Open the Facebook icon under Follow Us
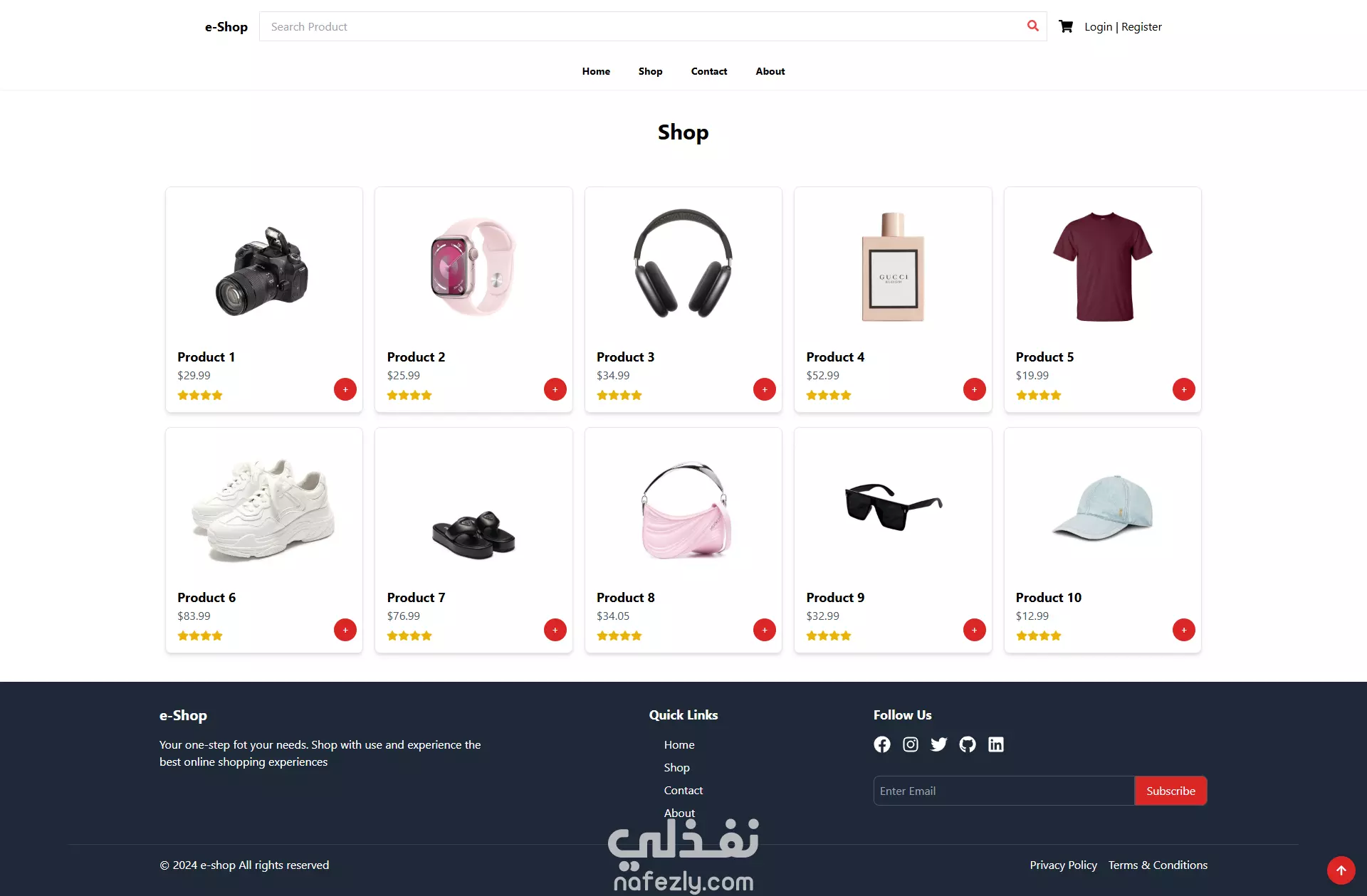Image resolution: width=1367 pixels, height=896 pixels. click(882, 744)
